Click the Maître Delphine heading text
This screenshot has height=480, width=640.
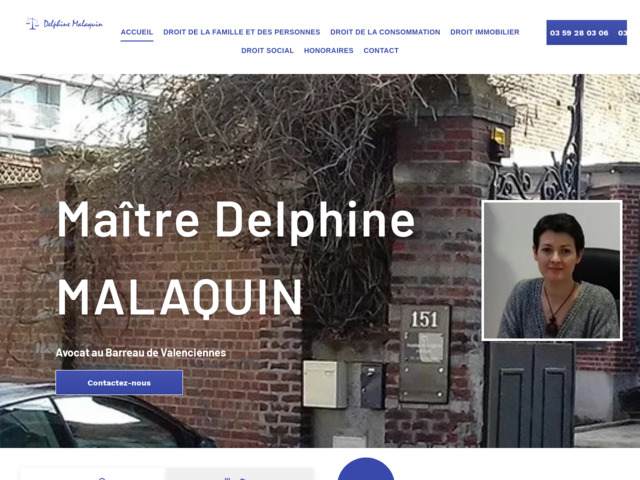(236, 220)
